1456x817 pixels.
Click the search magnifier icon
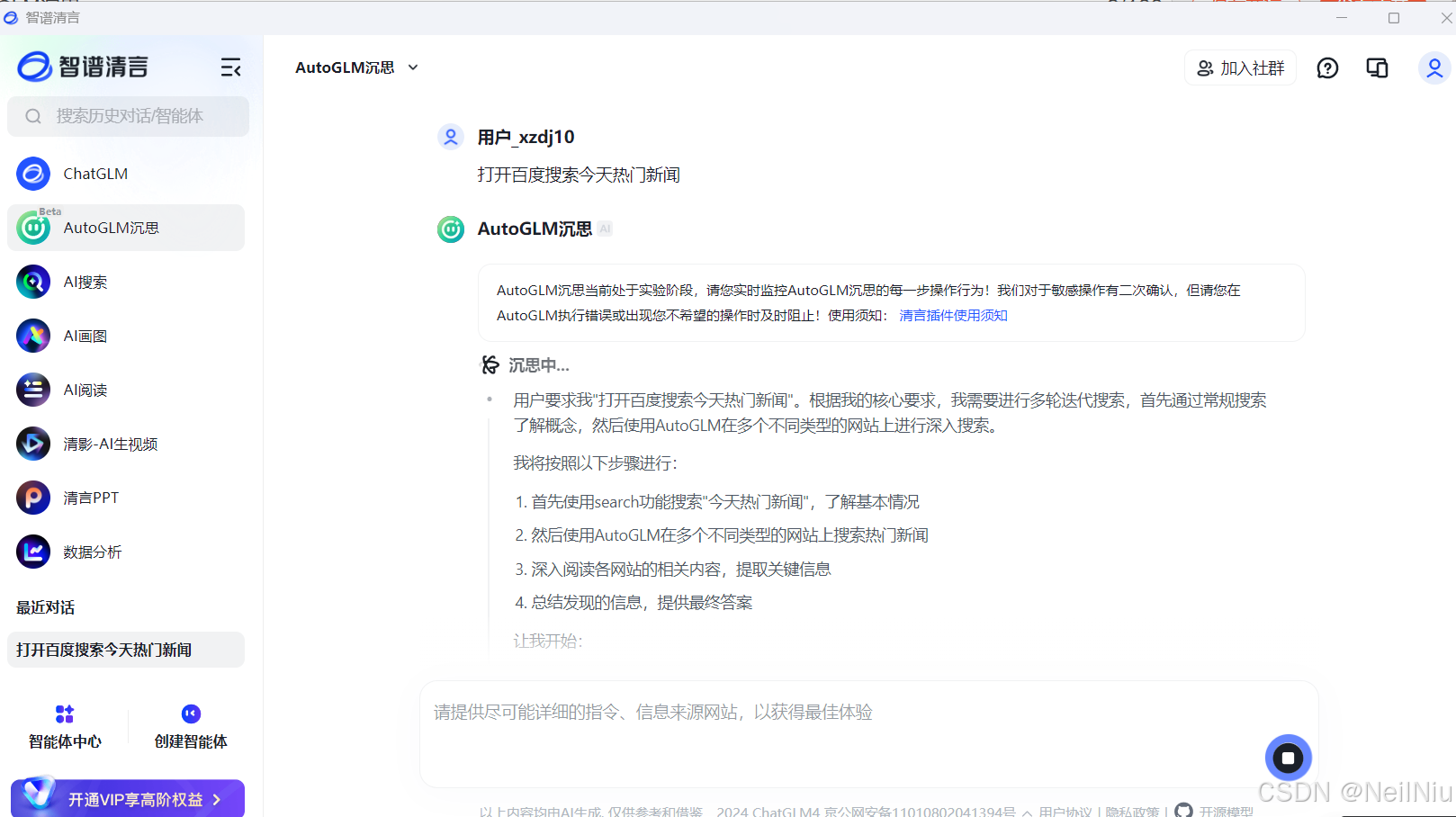tap(33, 116)
